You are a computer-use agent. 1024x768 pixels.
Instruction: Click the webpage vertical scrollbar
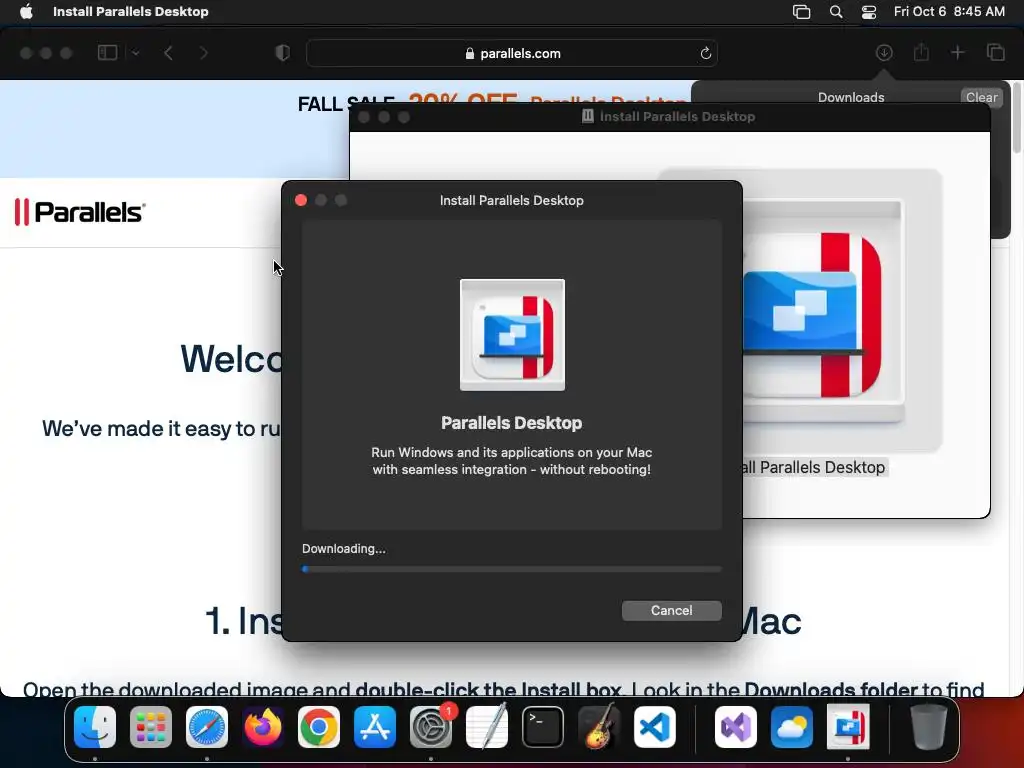1017,118
